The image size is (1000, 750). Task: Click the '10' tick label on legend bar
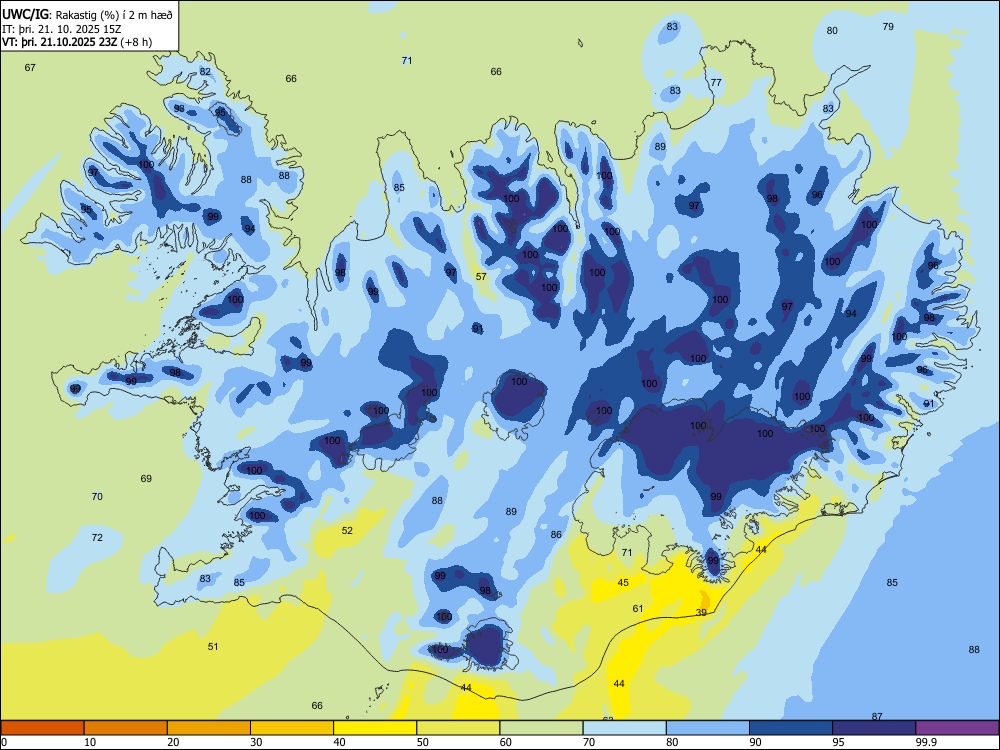90,742
